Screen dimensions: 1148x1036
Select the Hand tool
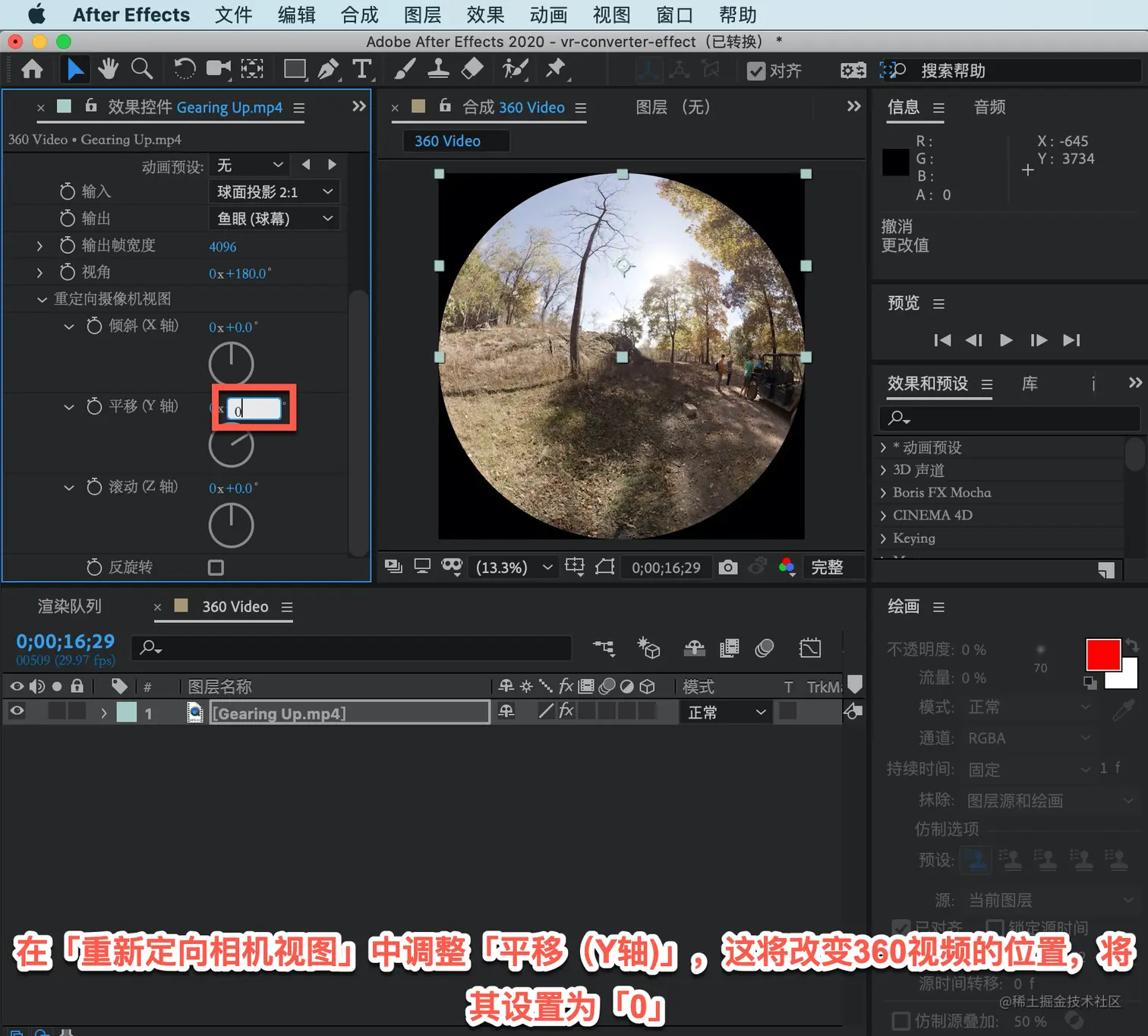(108, 69)
